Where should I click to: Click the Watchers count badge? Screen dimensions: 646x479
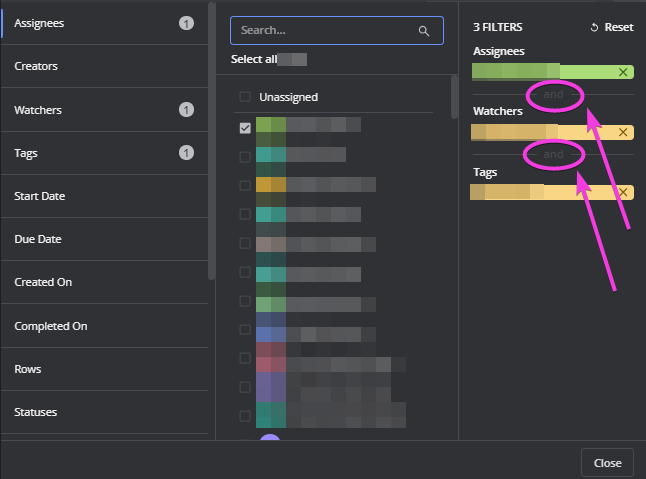186,110
